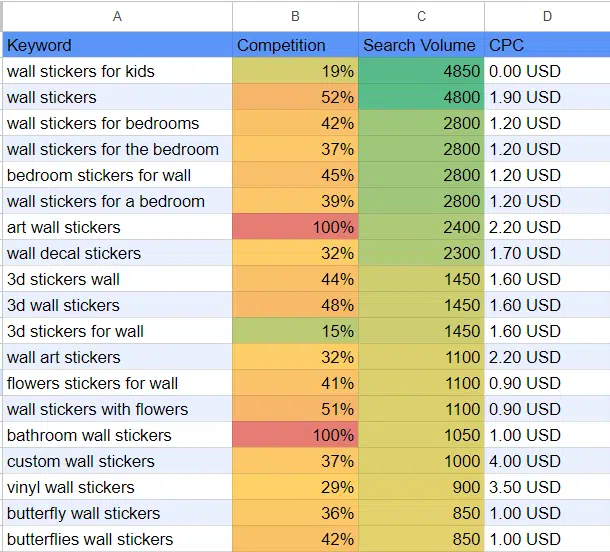Select the 'wall decal stickers' cell

coord(117,253)
